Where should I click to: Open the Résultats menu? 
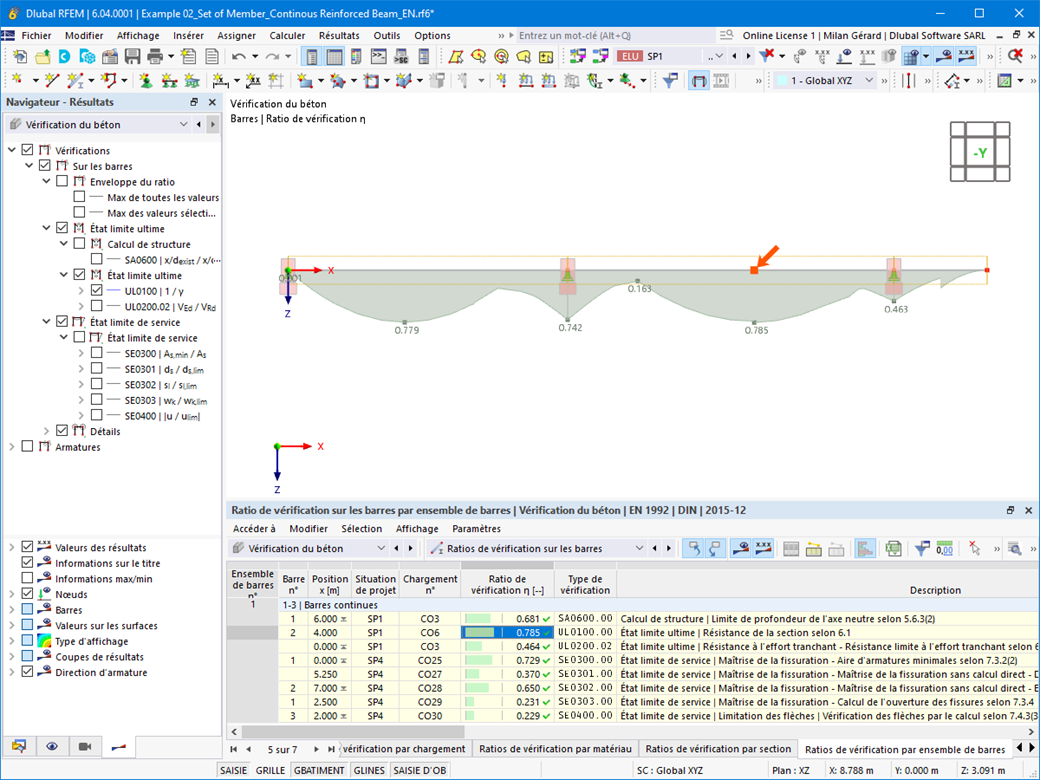338,35
